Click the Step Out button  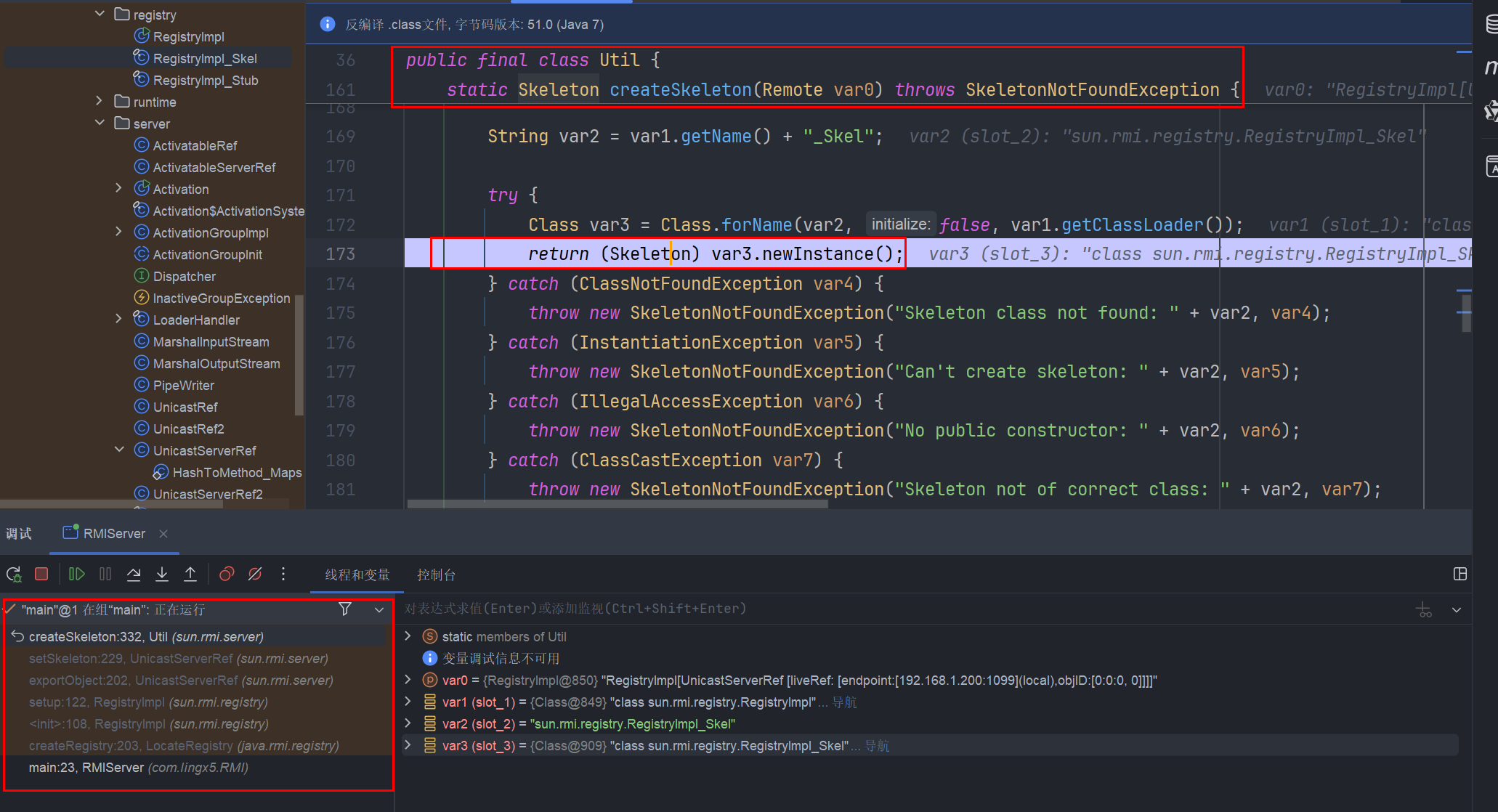[190, 575]
